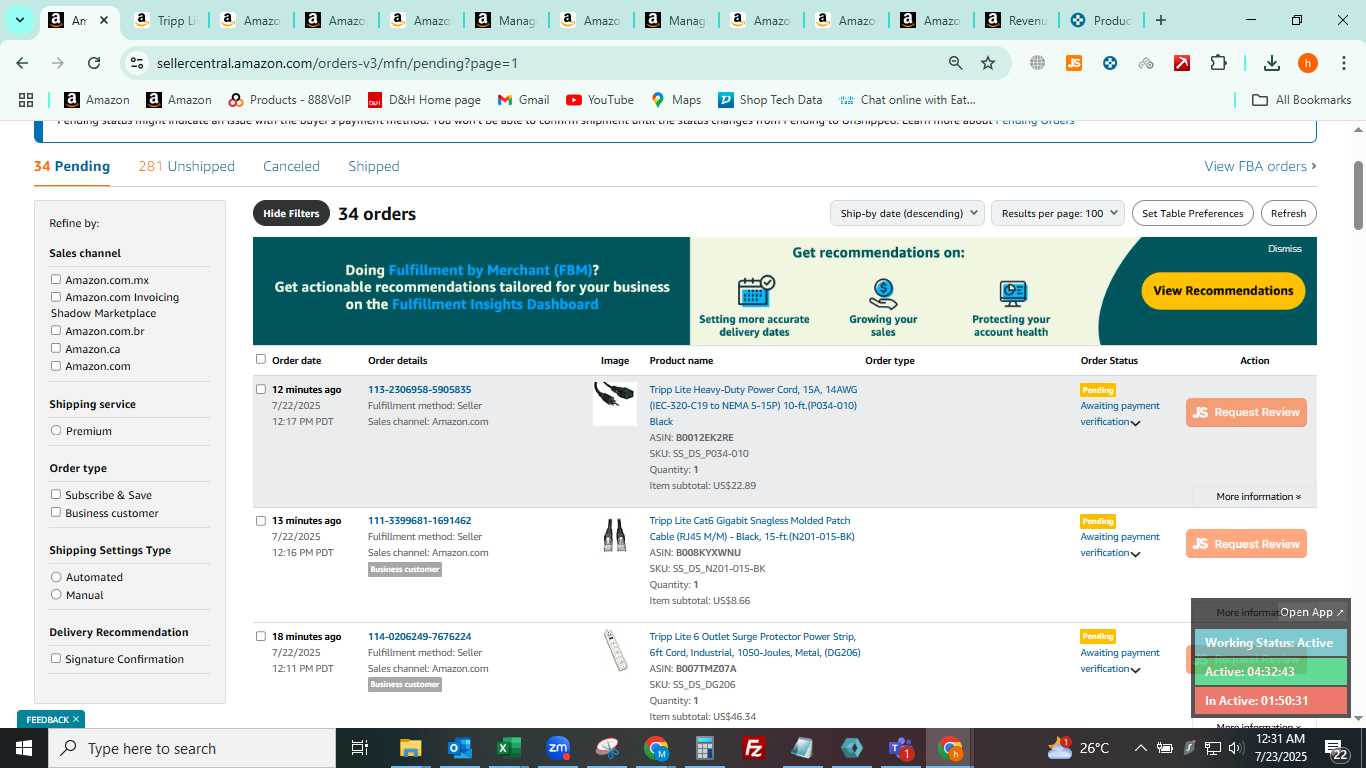Open a new browser tab with plus
Screen dimensions: 1366x768
click(x=1161, y=20)
